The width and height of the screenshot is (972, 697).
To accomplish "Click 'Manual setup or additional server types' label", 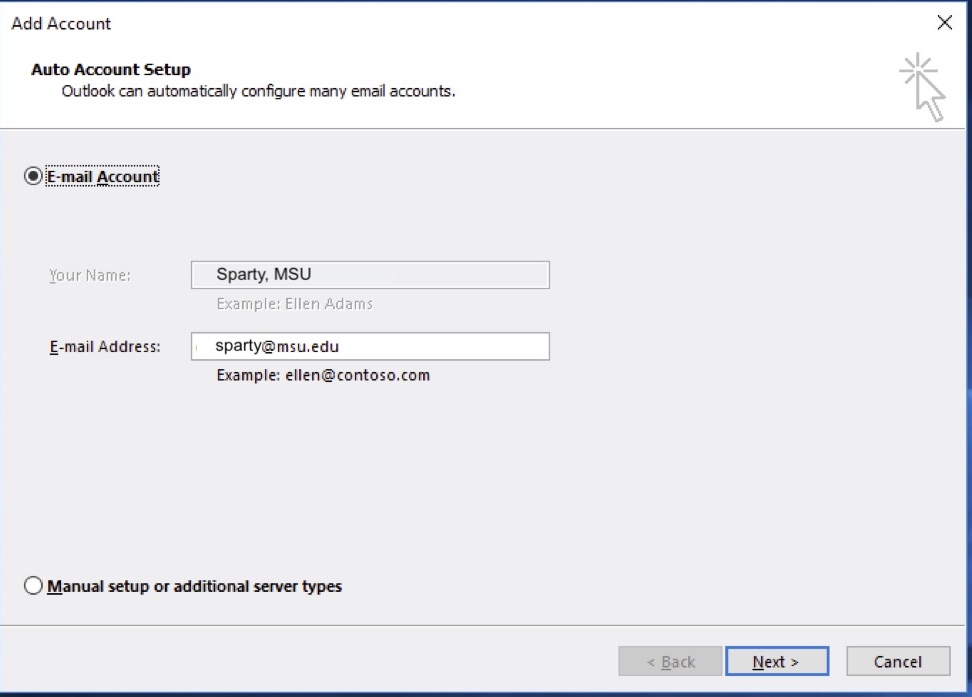I will point(195,587).
